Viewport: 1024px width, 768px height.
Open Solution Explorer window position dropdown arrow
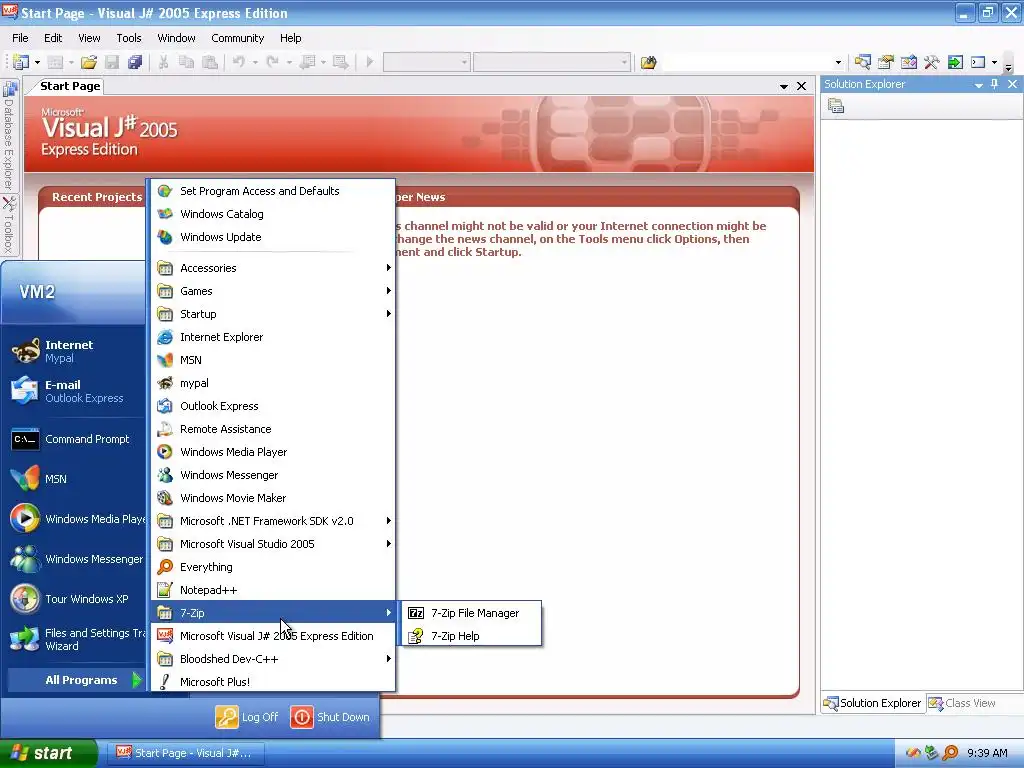pyautogui.click(x=978, y=85)
